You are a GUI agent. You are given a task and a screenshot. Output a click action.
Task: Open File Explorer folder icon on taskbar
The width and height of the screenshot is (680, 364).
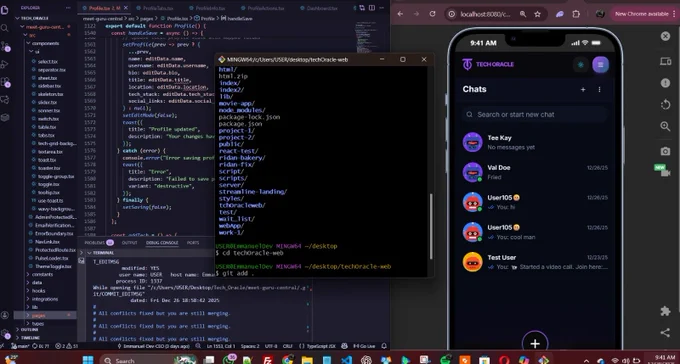[307, 360]
